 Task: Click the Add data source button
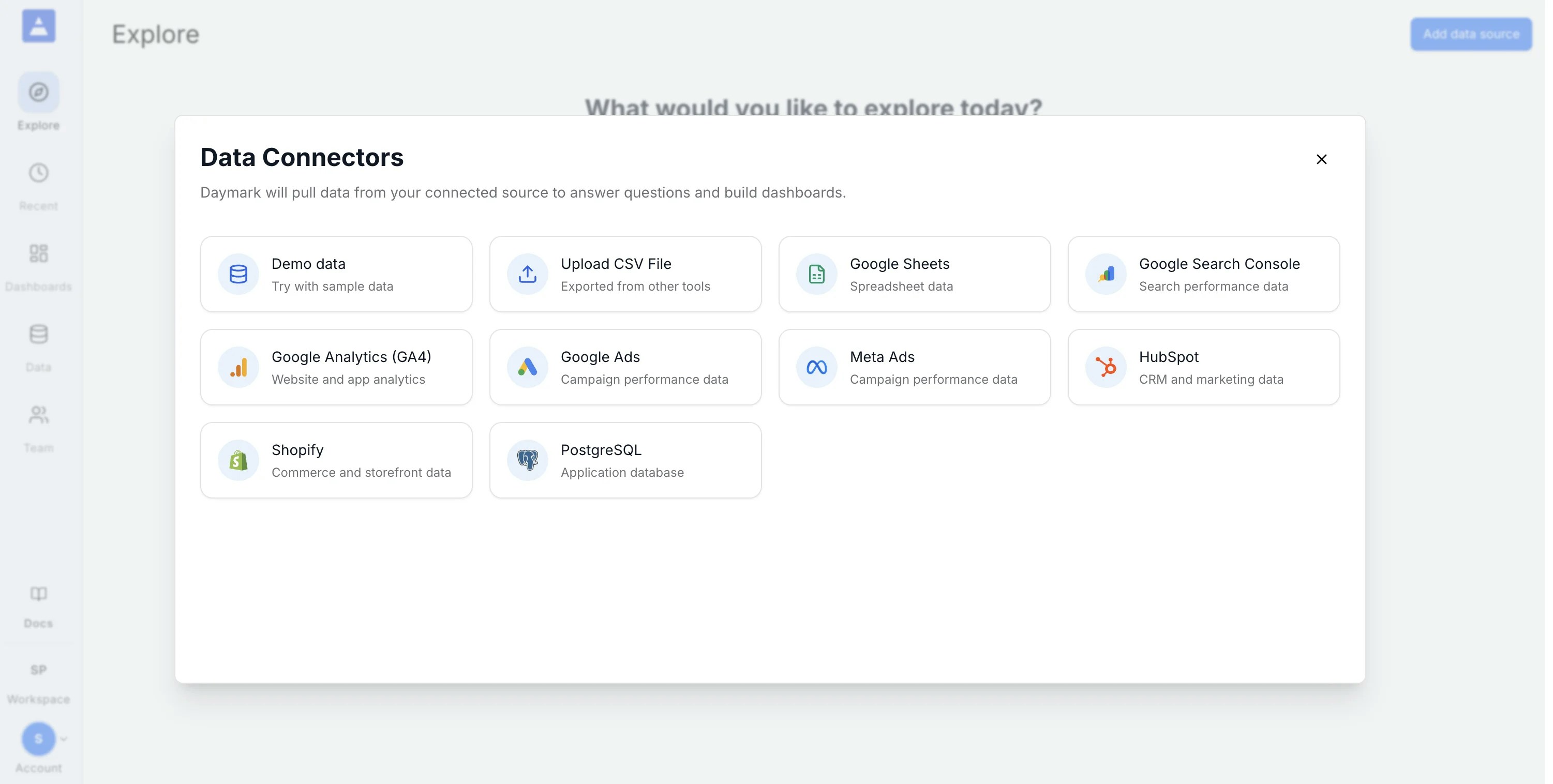point(1471,34)
